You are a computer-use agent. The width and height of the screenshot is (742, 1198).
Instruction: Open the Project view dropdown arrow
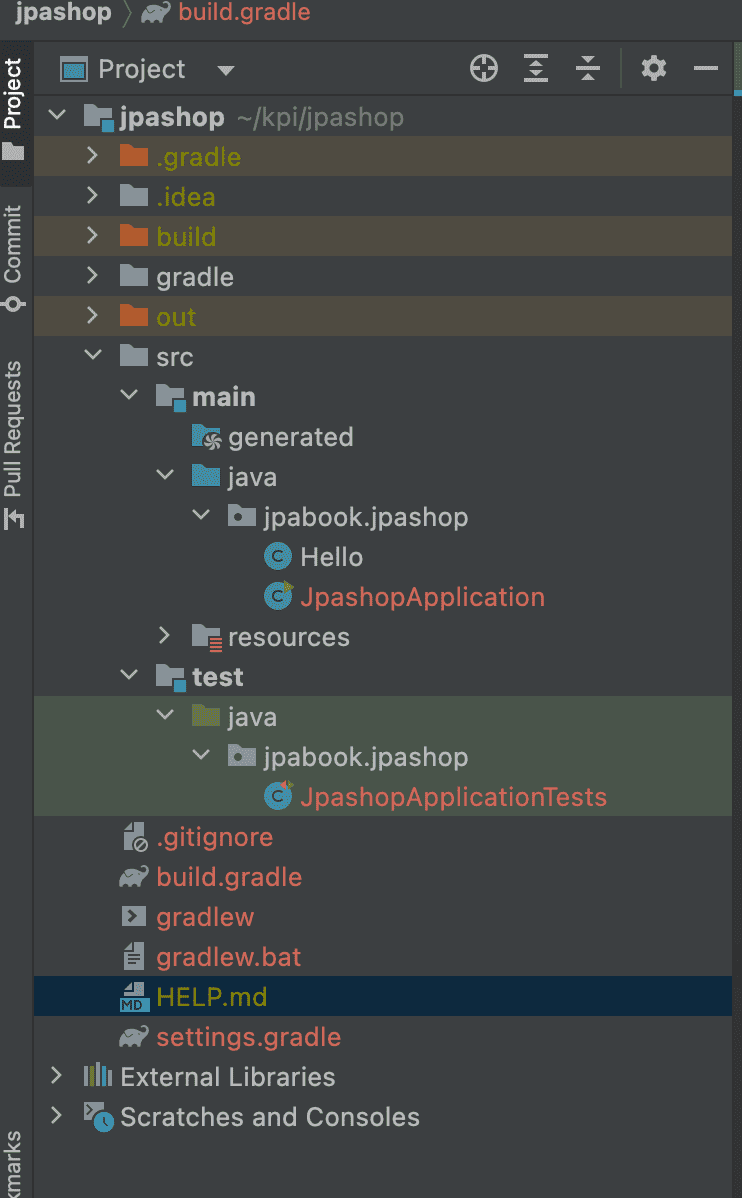pyautogui.click(x=226, y=70)
